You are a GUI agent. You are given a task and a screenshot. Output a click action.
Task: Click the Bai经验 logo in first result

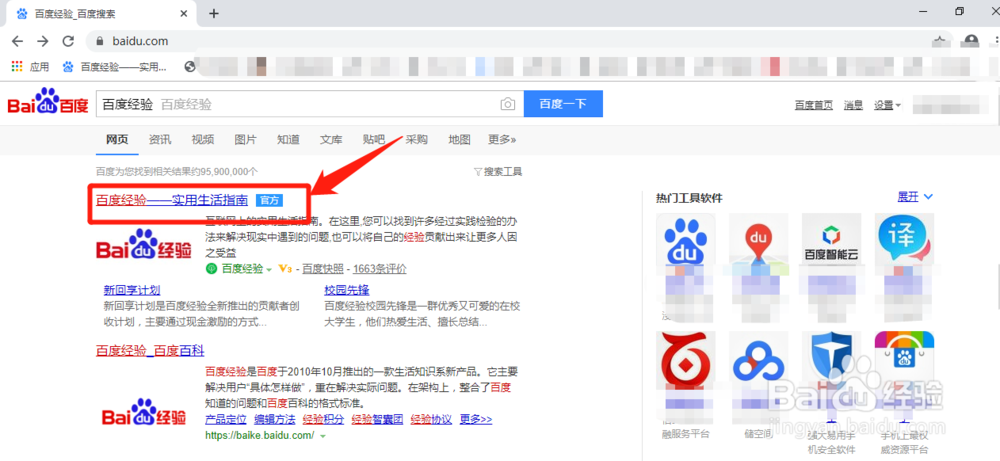[x=143, y=245]
